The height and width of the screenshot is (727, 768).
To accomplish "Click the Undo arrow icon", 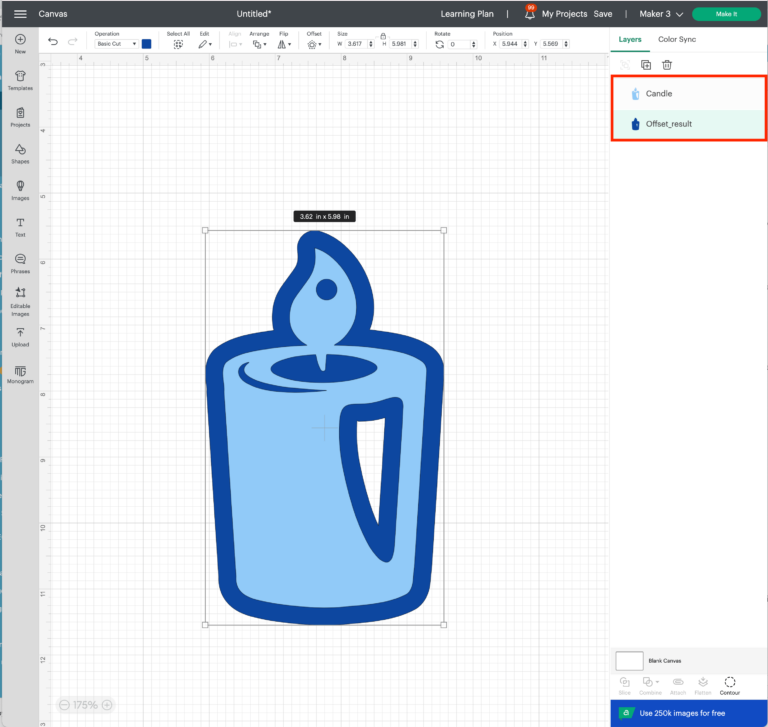I will [x=53, y=42].
